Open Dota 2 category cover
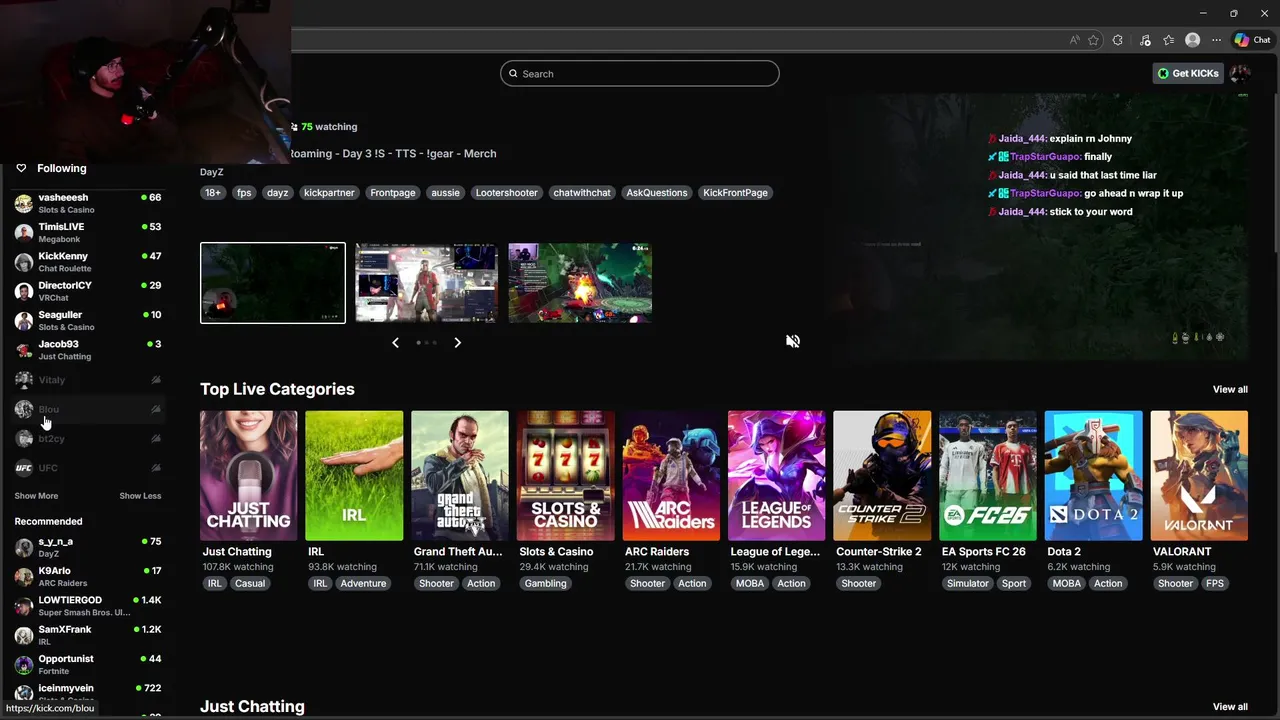The height and width of the screenshot is (720, 1280). [1094, 475]
